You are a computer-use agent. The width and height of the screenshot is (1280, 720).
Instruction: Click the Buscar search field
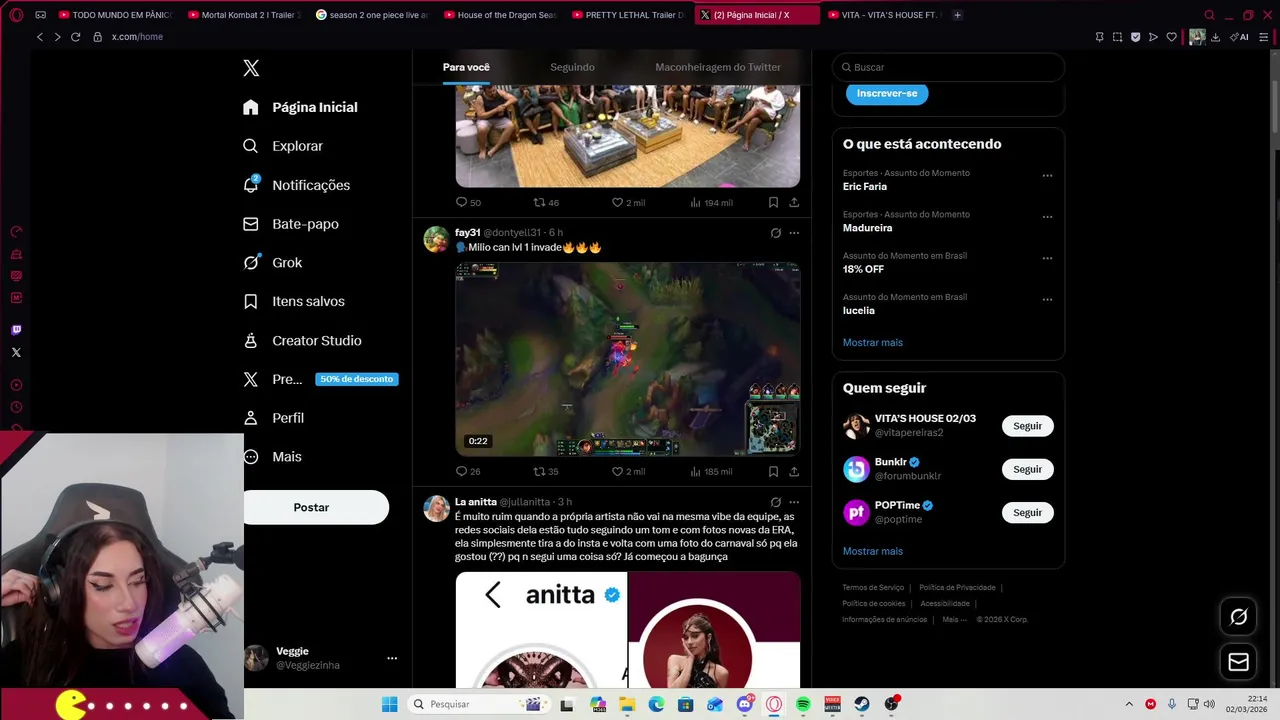948,67
